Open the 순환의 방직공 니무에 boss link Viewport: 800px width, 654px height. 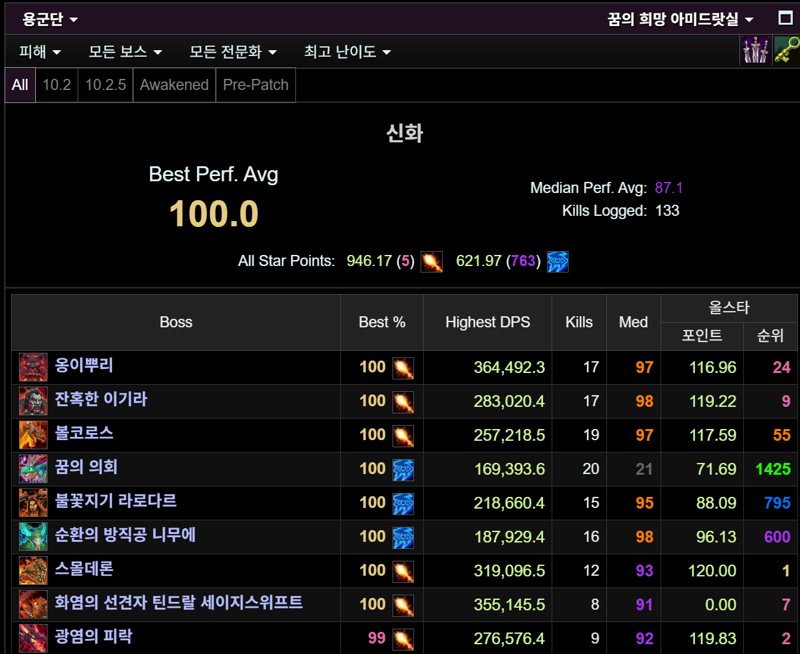(x=125, y=535)
